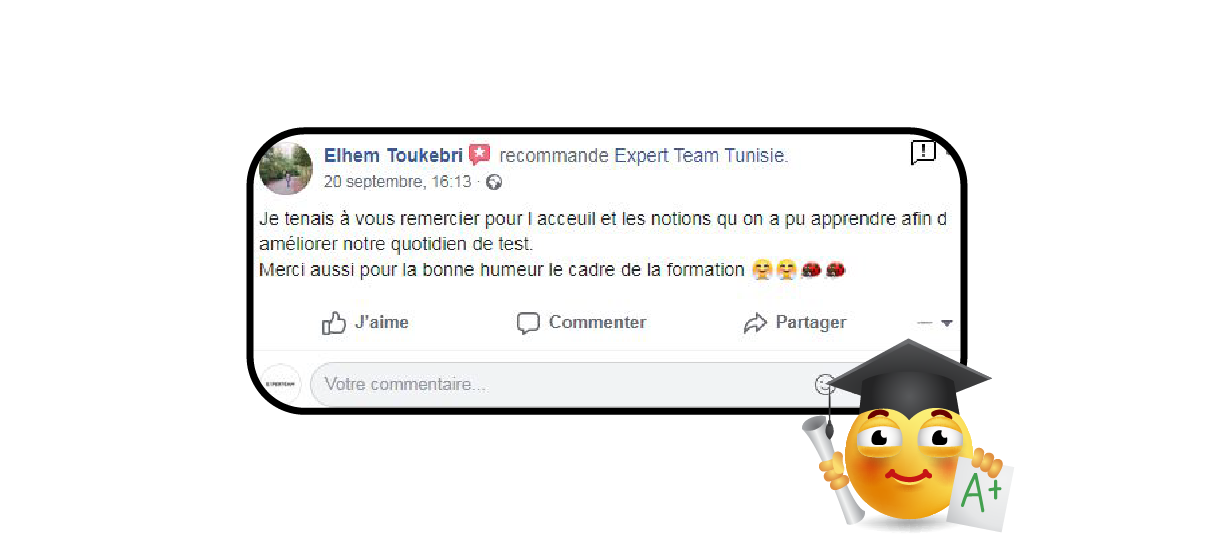
Task: Click the first hugging face emoji in post
Action: (x=763, y=270)
